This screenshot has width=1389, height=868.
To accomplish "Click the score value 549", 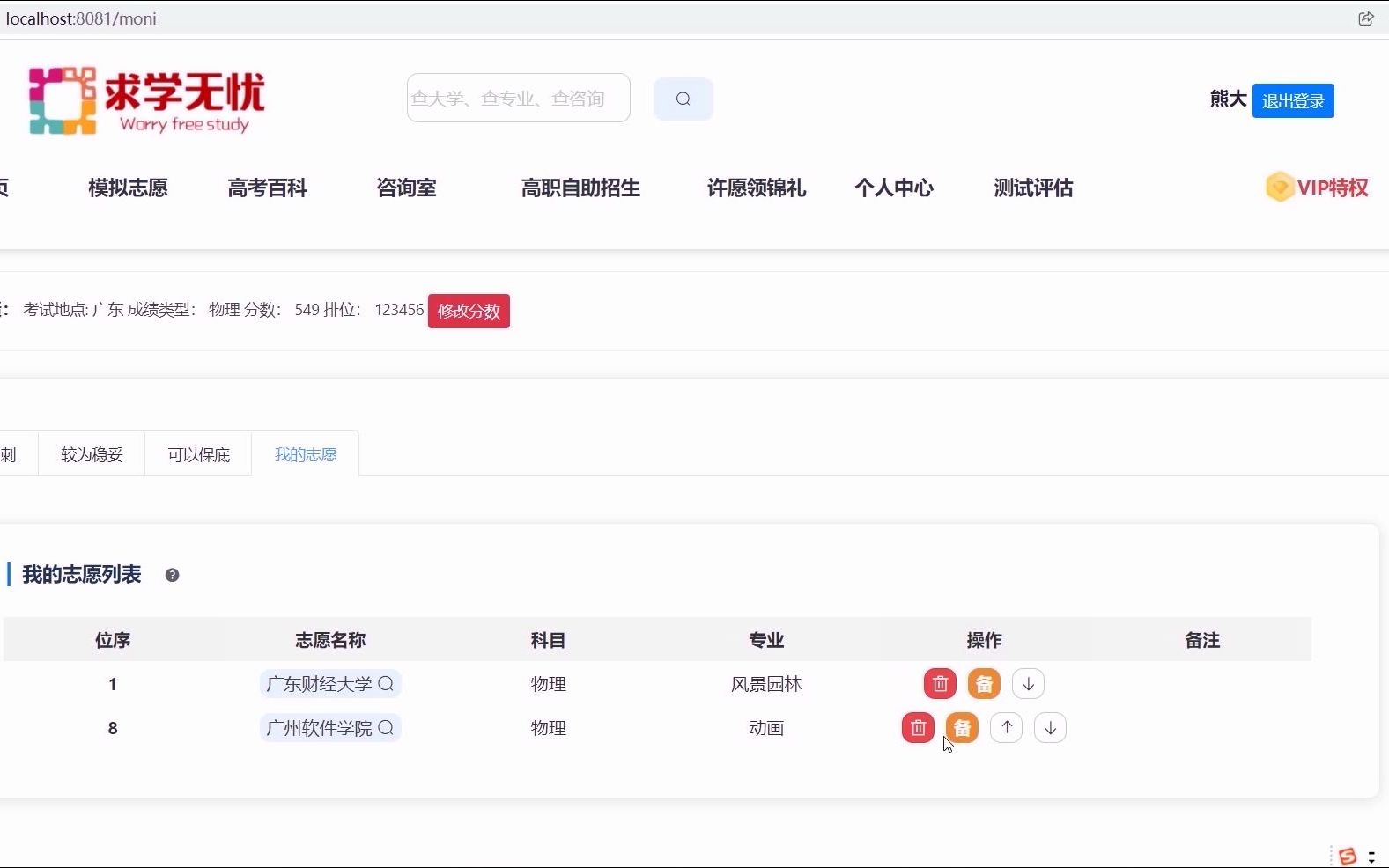I will [307, 310].
